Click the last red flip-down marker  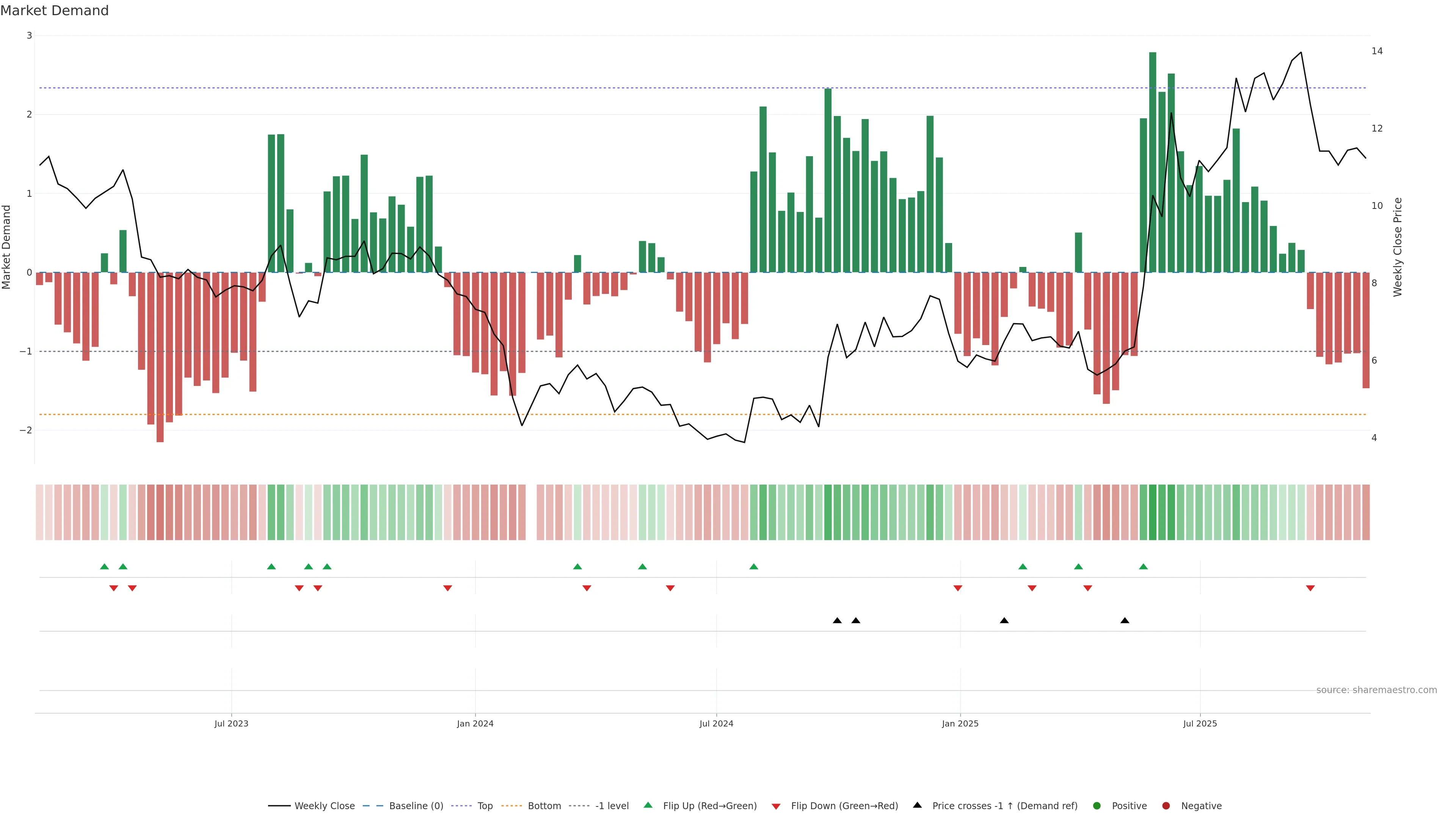pos(1310,588)
